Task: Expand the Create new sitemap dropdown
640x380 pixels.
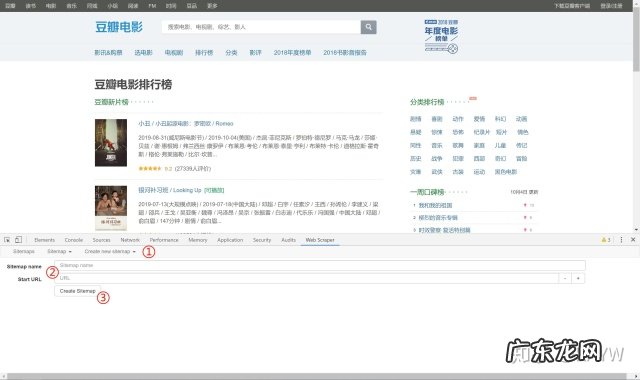Action: 110,251
